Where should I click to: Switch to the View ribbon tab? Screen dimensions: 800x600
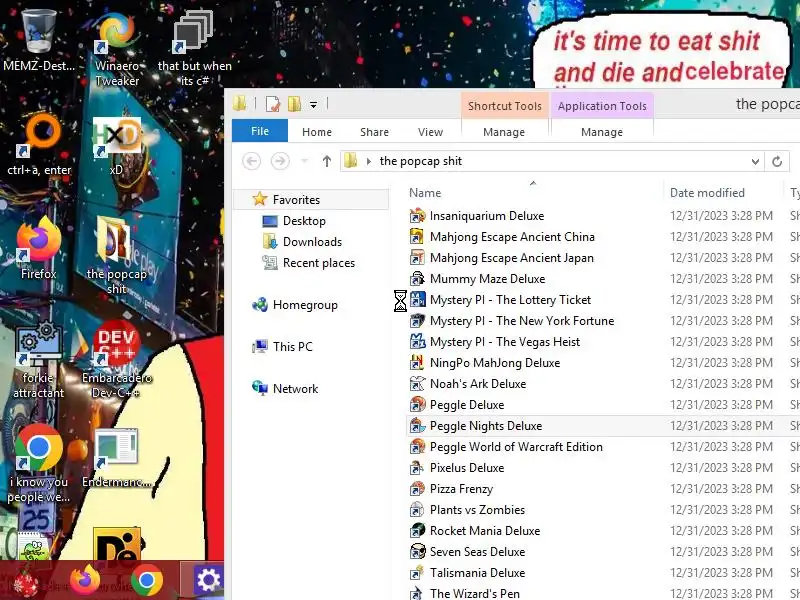[x=430, y=132]
